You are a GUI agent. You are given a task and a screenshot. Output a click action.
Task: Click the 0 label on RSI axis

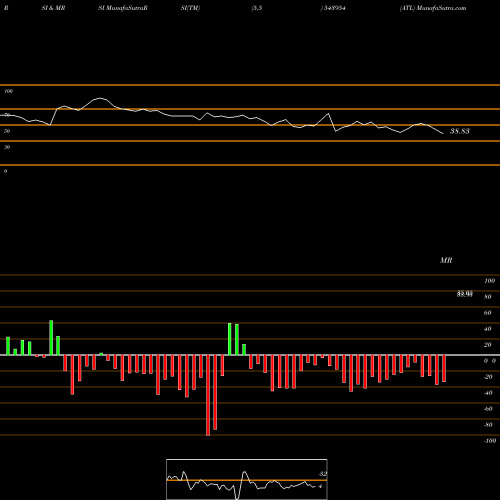pos(5,171)
